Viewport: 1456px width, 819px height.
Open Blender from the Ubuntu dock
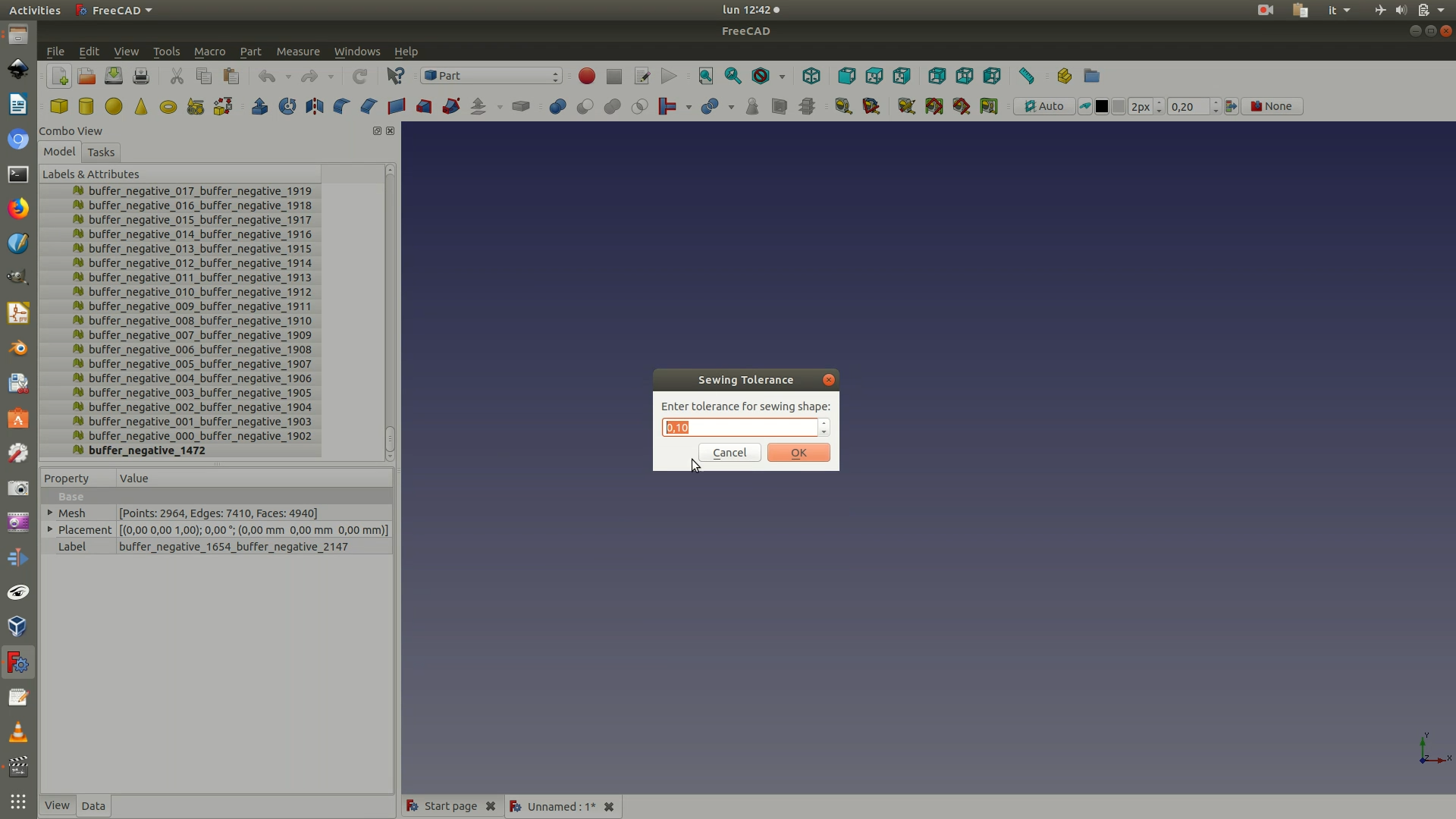tap(18, 348)
